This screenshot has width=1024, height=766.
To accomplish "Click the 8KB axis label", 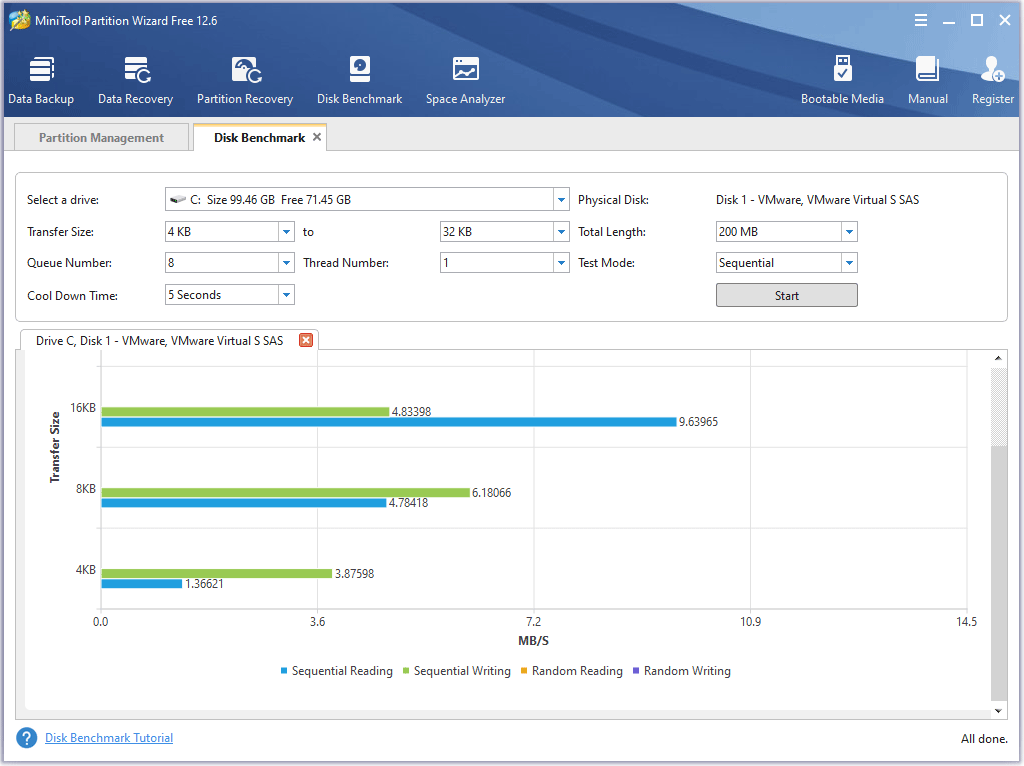I will tap(86, 489).
